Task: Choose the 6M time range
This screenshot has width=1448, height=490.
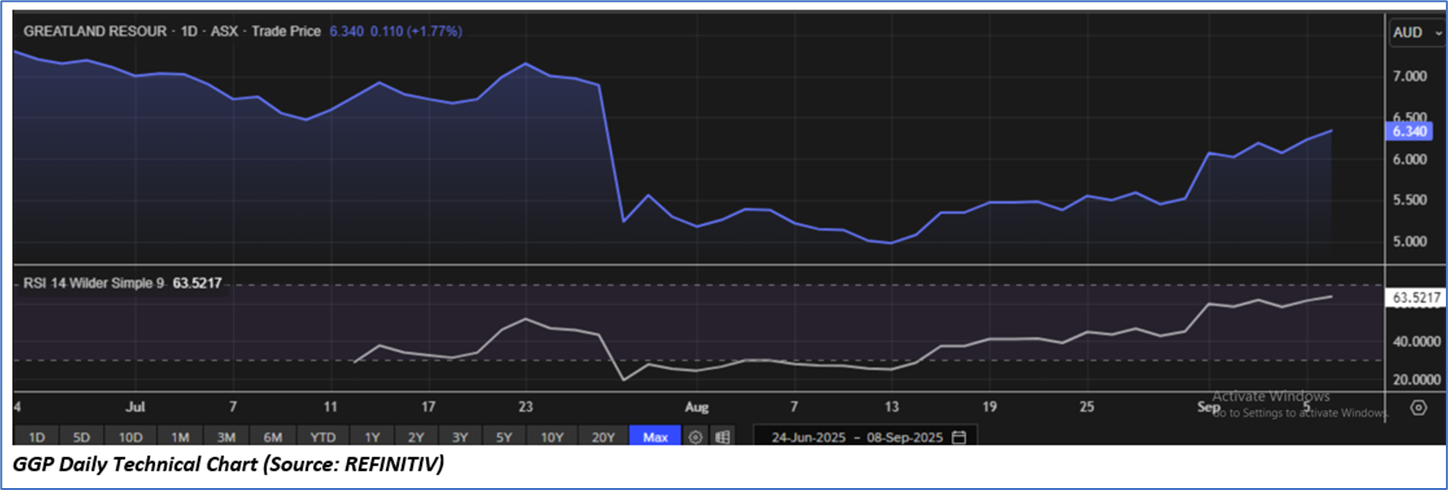Action: tap(273, 437)
